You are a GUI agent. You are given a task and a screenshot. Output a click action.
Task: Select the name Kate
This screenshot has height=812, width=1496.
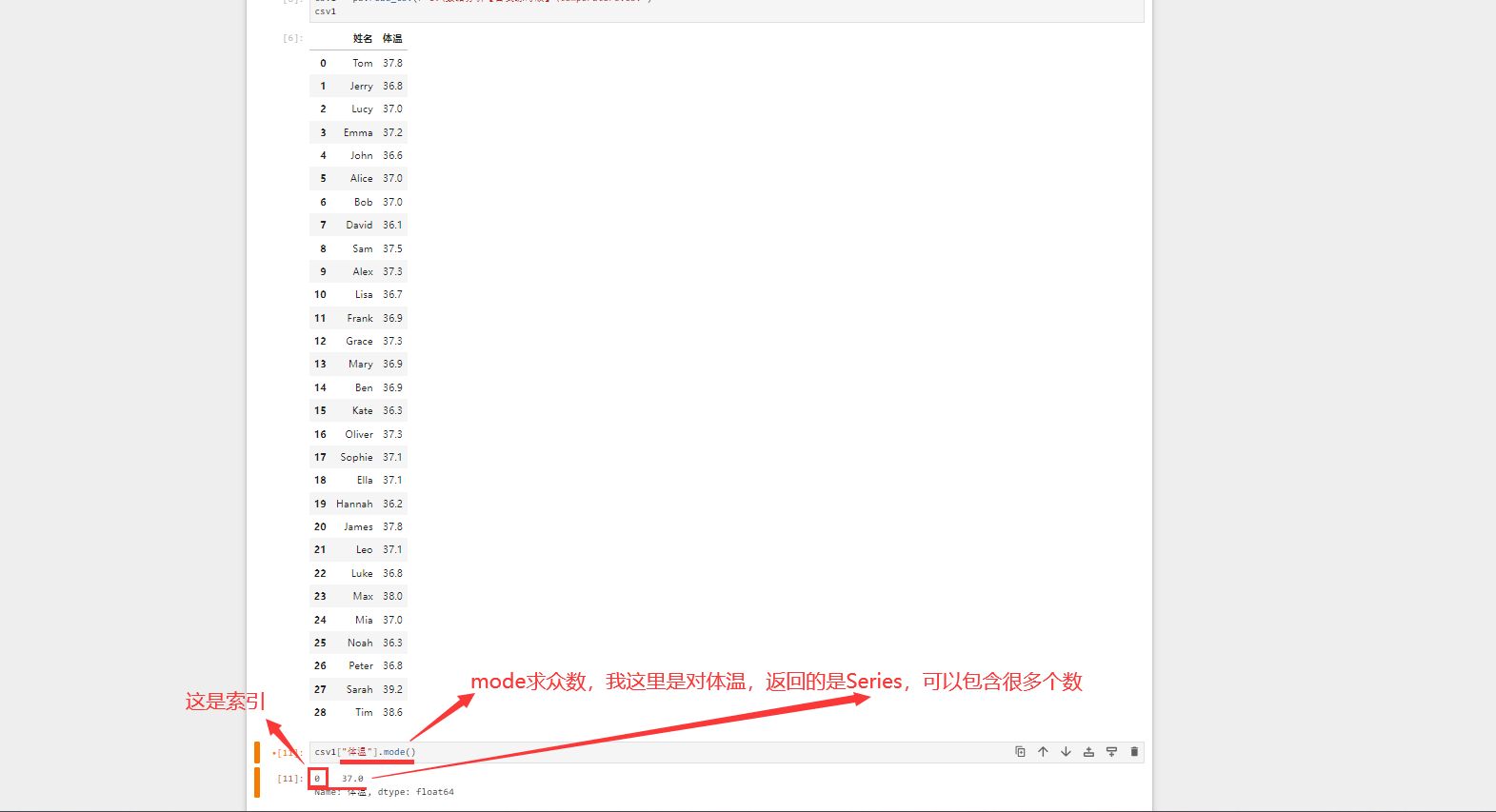click(363, 411)
